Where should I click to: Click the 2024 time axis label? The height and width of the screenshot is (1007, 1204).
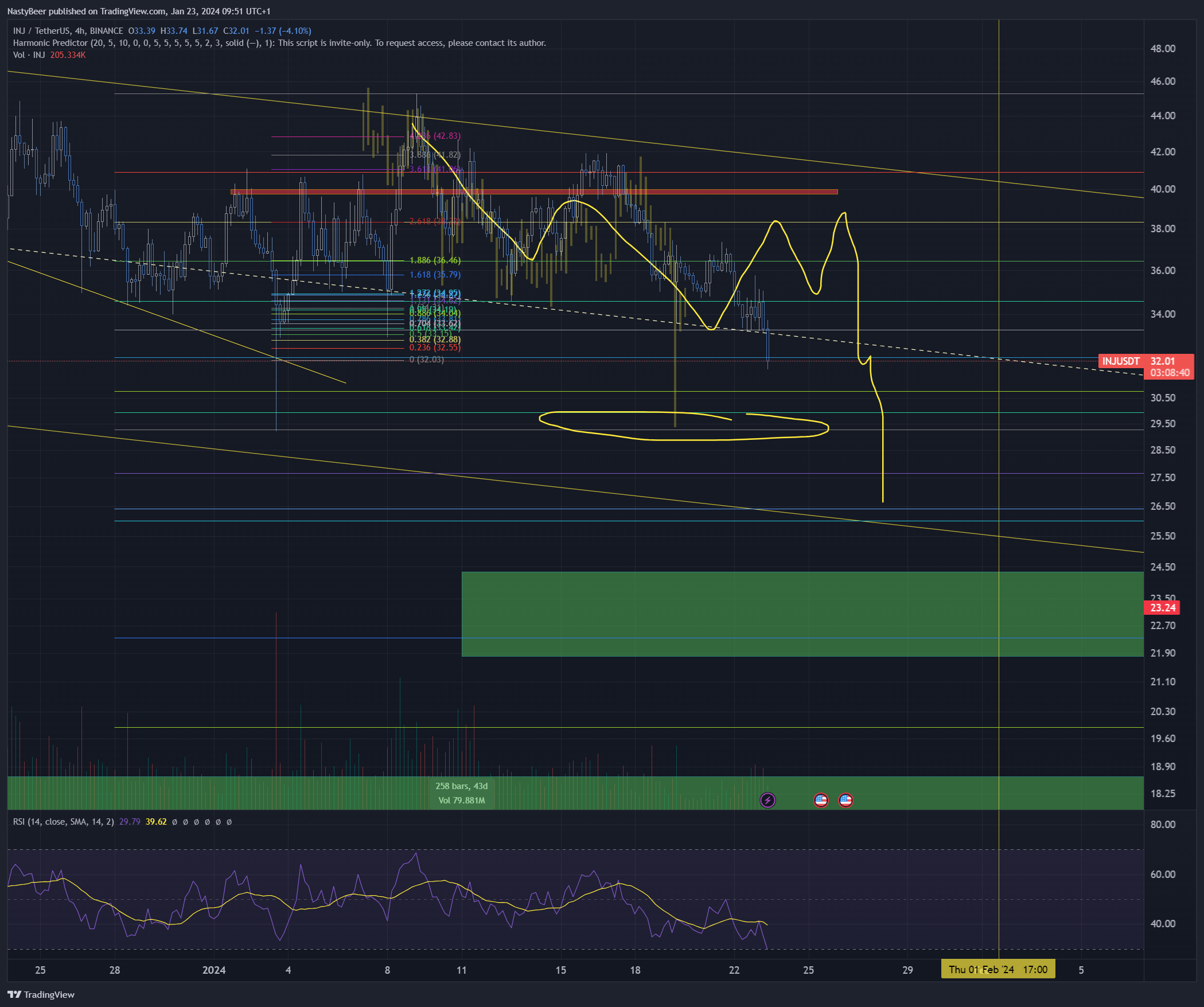point(214,970)
